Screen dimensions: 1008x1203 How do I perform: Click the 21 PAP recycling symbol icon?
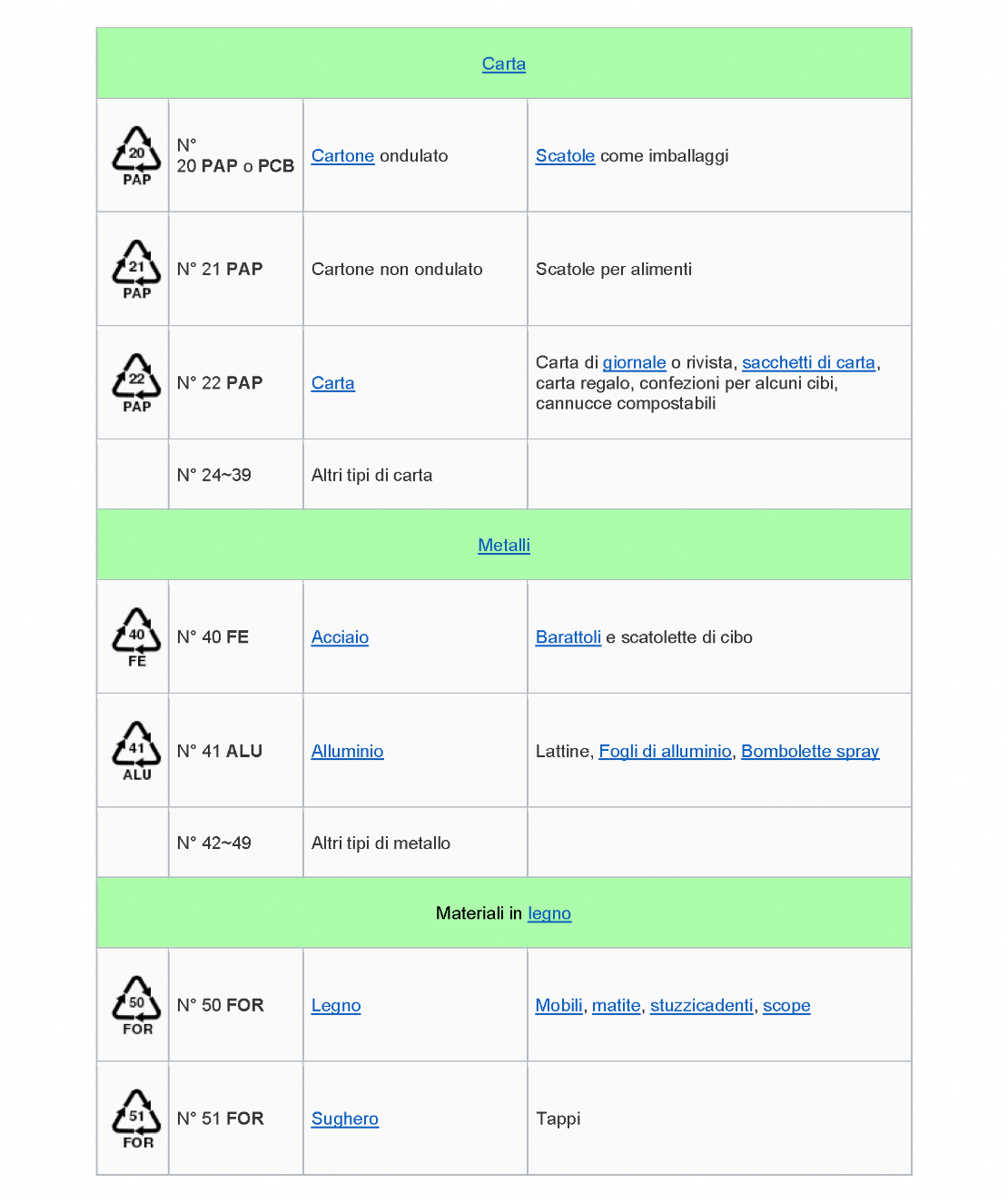(x=136, y=269)
